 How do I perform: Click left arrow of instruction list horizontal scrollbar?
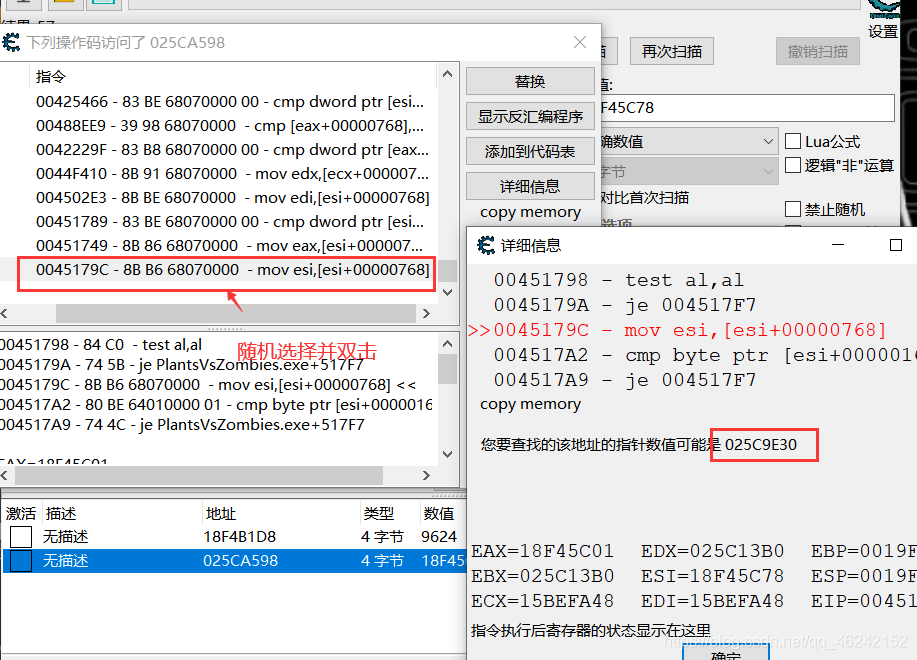(x=4, y=313)
